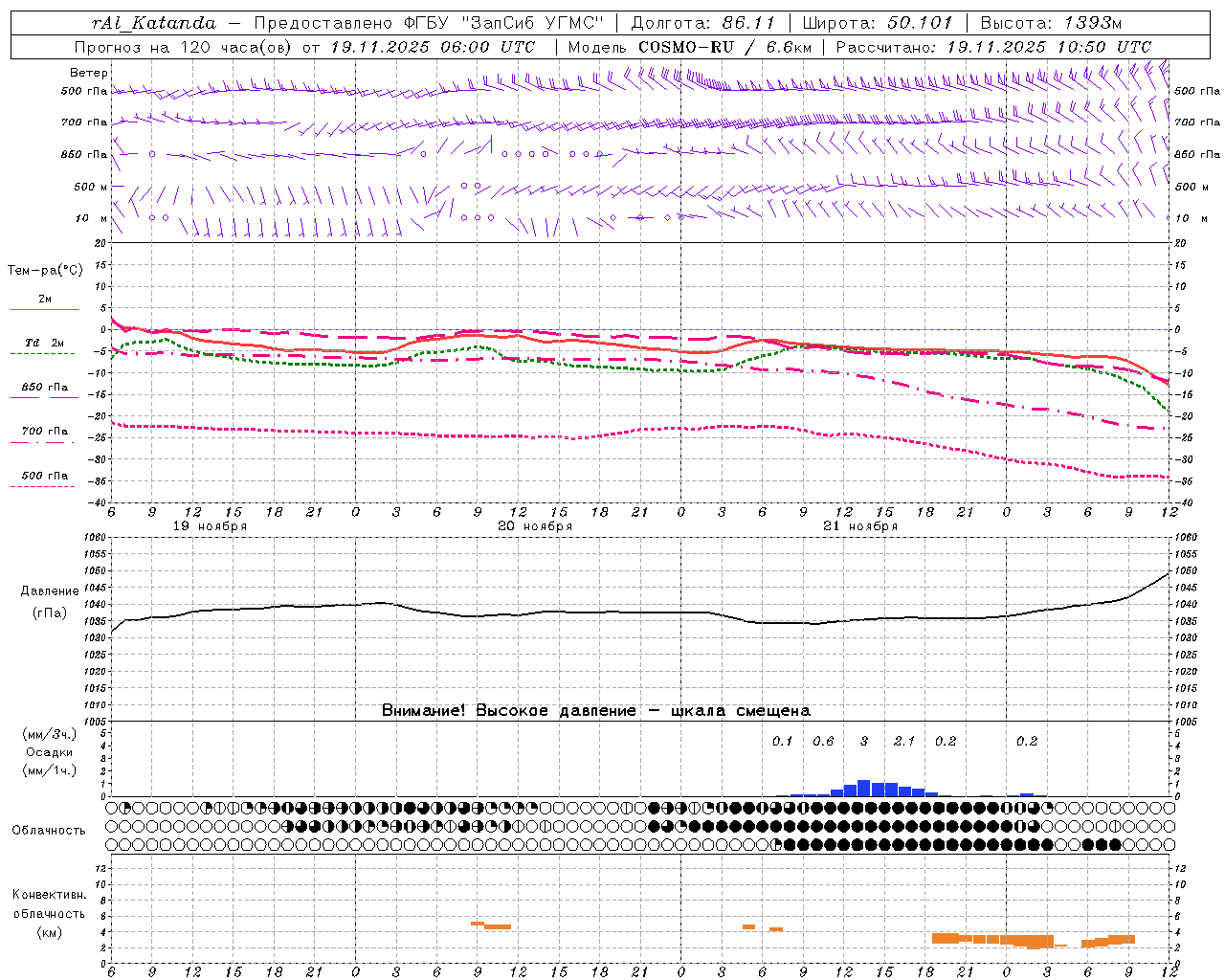Image resolution: width=1225 pixels, height=980 pixels.
Task: Click the '(мм/3ч.)' precipitation unit label
Action: pos(49,734)
